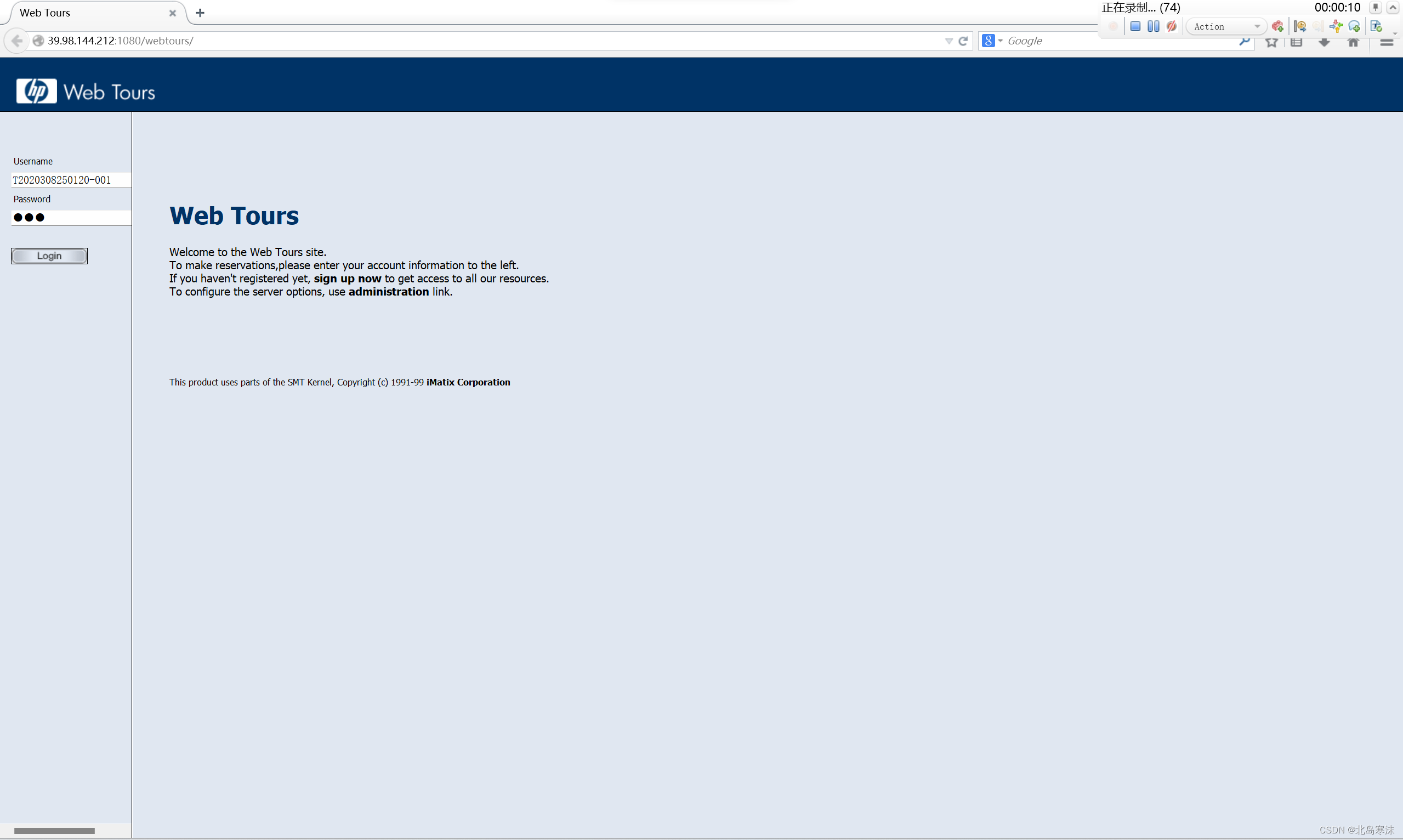Click the Login button

click(x=49, y=256)
